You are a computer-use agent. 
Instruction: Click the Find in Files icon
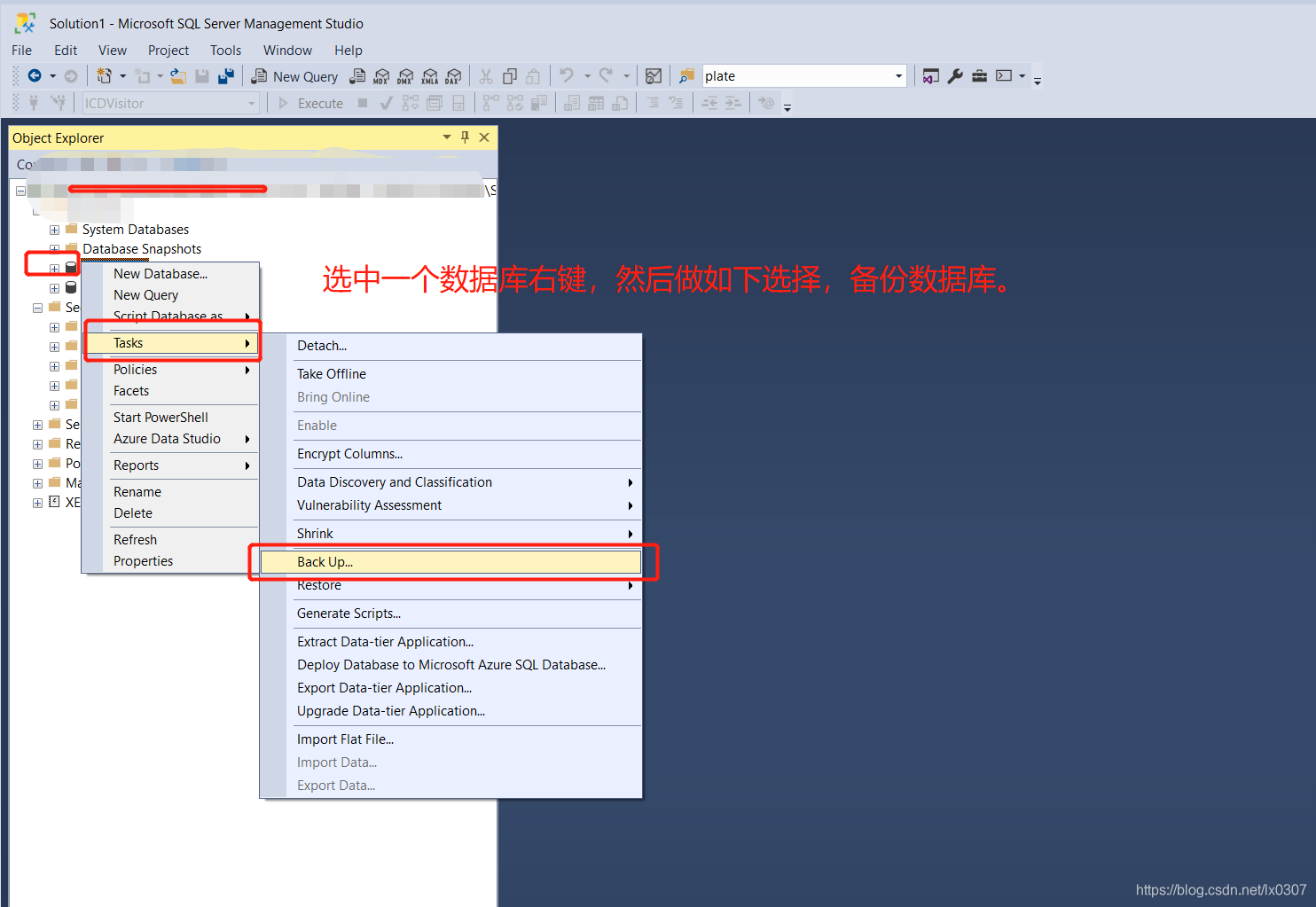686,76
